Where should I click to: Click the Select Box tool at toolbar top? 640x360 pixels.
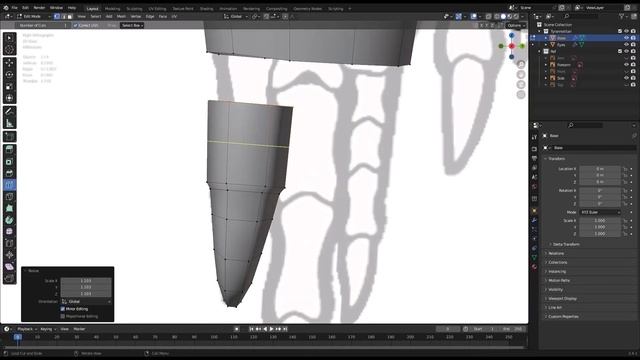(9, 38)
